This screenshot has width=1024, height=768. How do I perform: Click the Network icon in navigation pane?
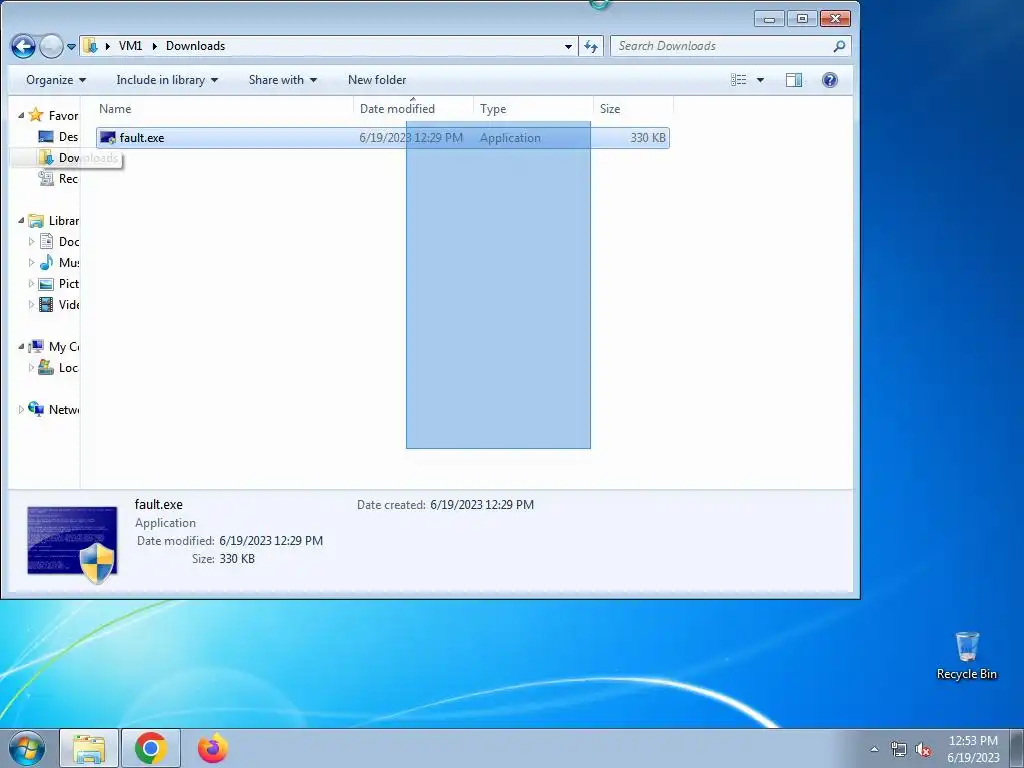click(37, 409)
